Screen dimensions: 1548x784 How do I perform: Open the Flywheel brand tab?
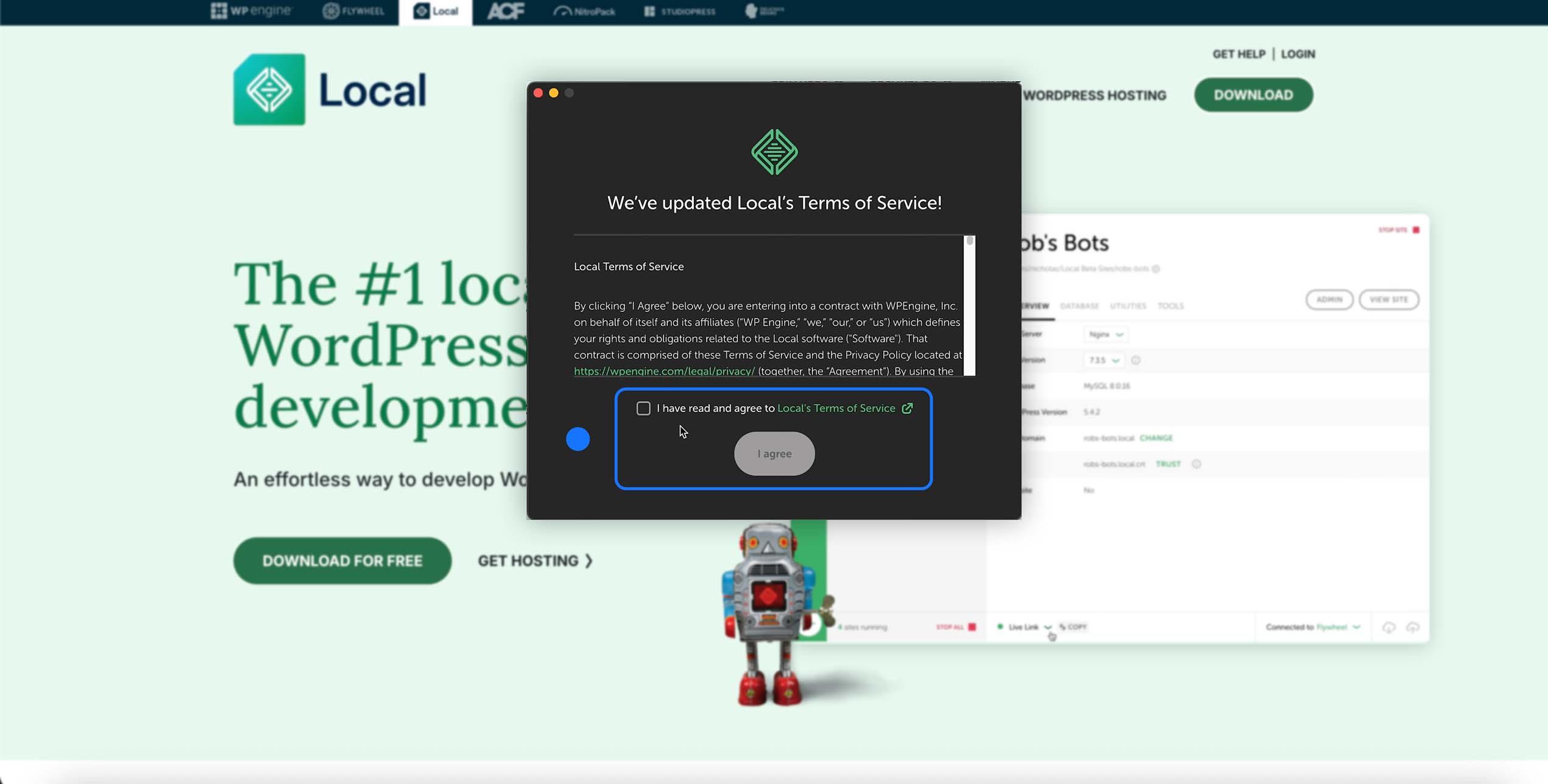click(353, 11)
